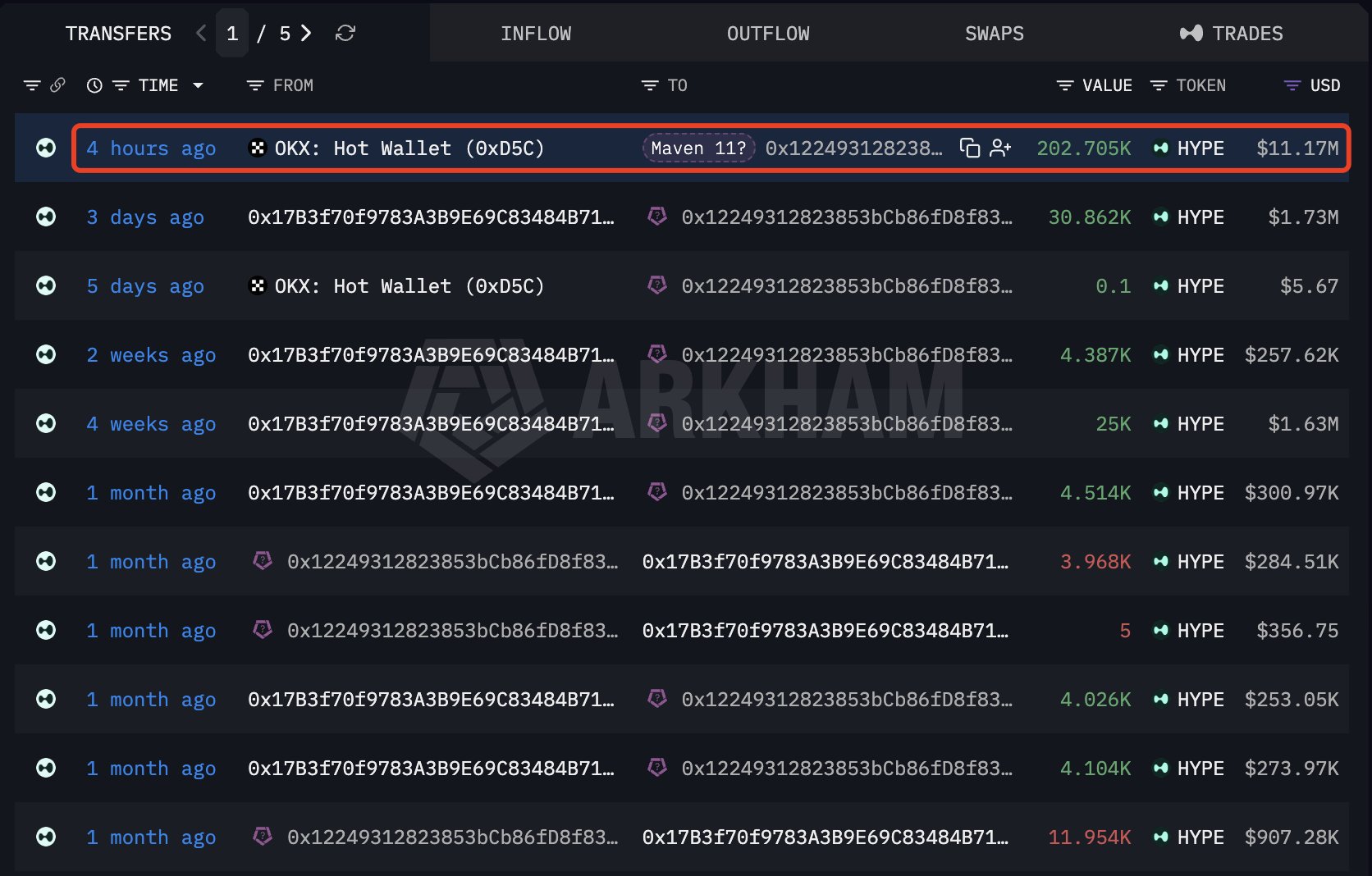
Task: Open the TOKEN column filter
Action: [x=1159, y=85]
